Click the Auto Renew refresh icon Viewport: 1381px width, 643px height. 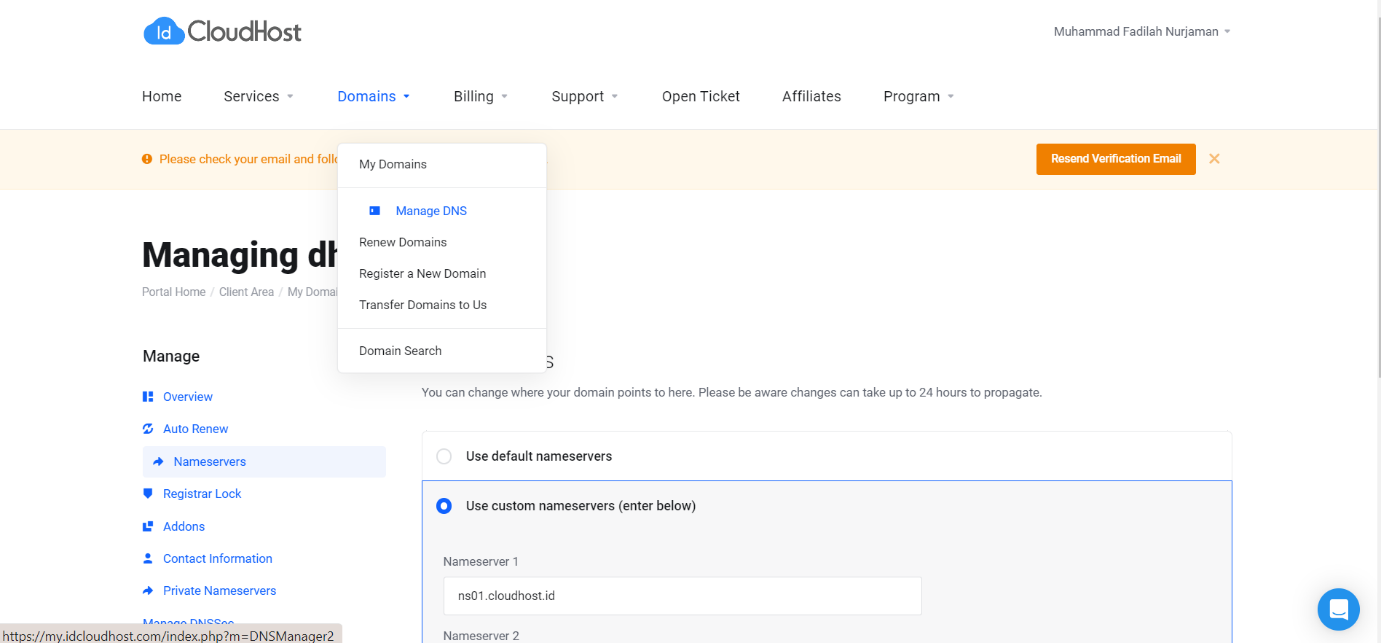(x=148, y=429)
